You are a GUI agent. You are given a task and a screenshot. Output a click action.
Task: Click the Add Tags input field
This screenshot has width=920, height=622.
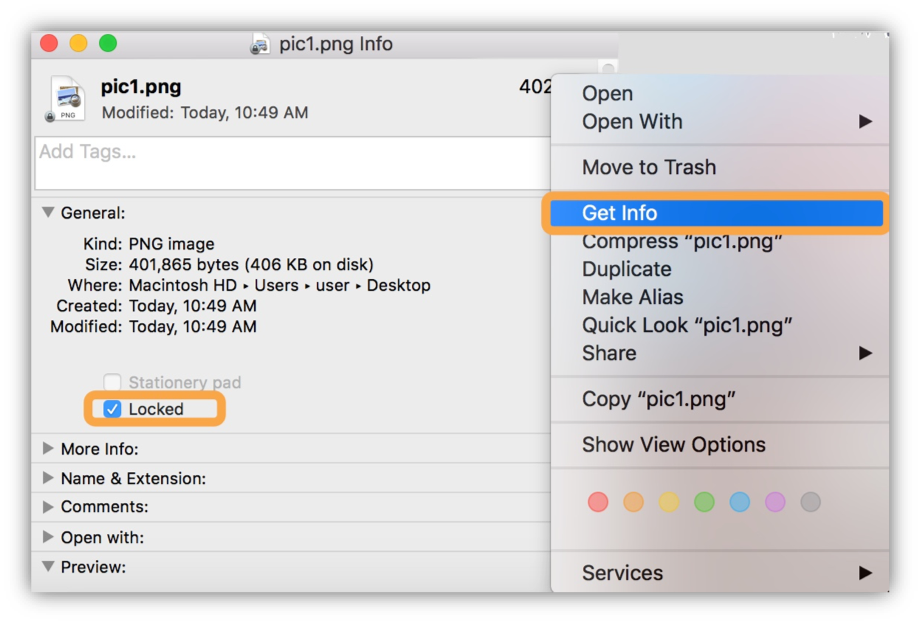tap(290, 163)
